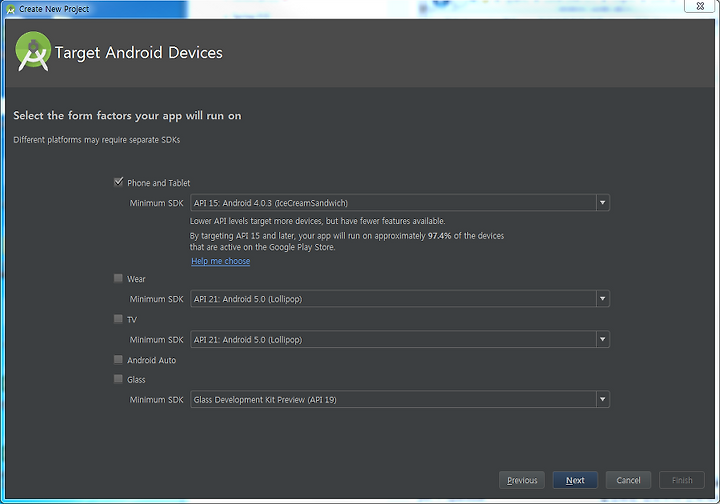Proceed with the Next button
This screenshot has width=720, height=504.
(x=575, y=480)
